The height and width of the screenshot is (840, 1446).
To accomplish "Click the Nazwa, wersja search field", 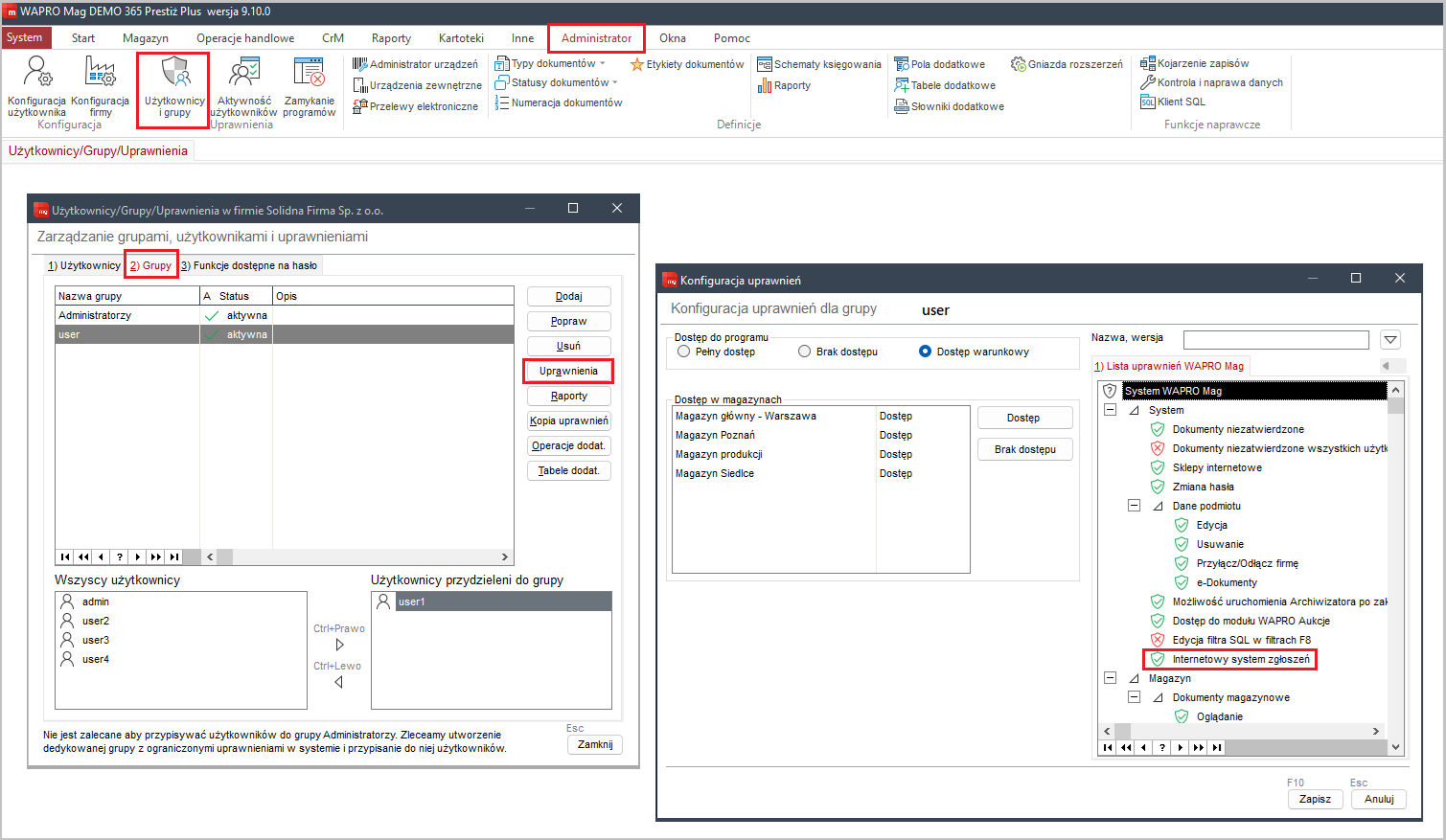I will (x=1275, y=340).
